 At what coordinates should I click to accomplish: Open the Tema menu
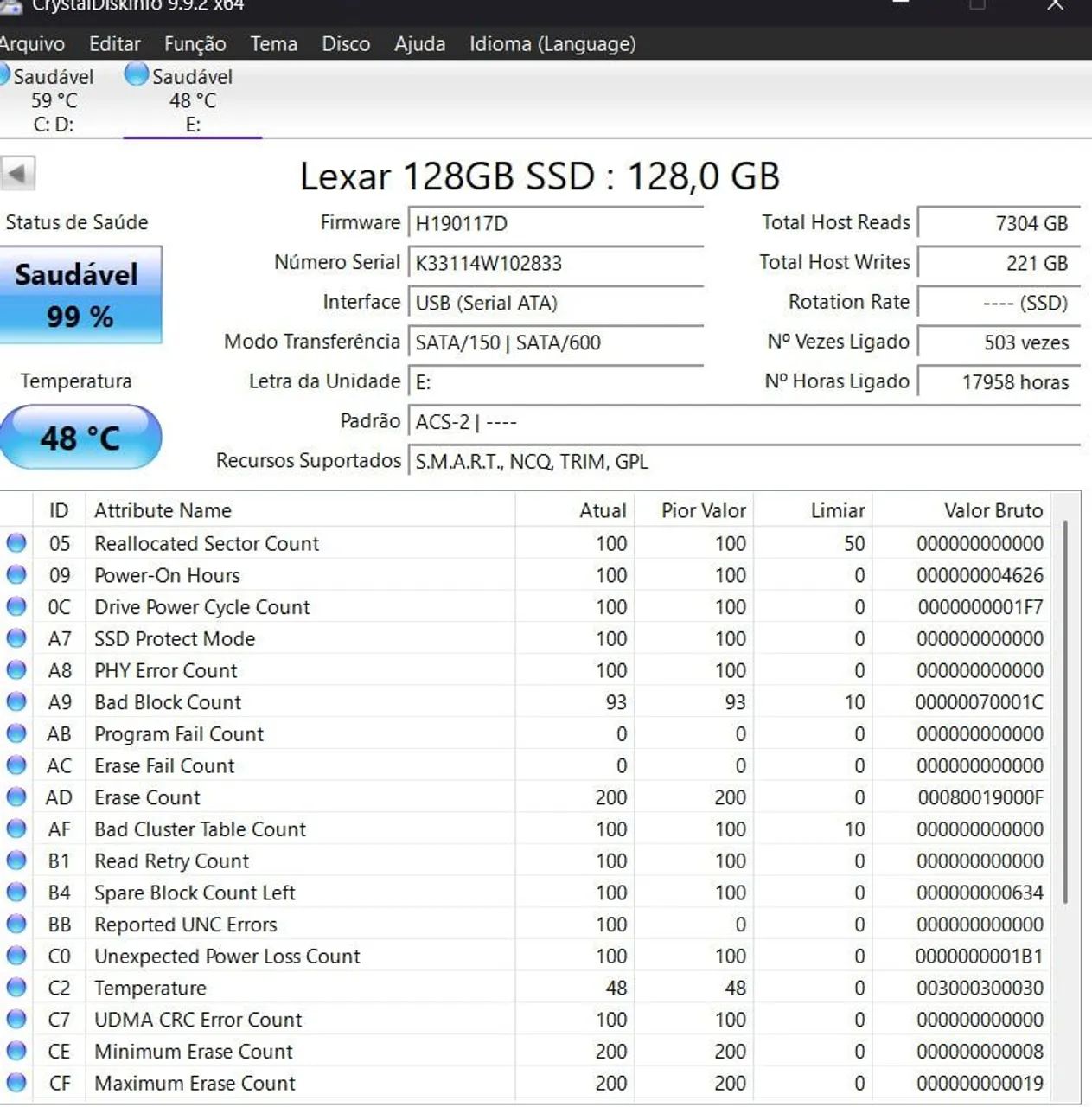tap(273, 43)
